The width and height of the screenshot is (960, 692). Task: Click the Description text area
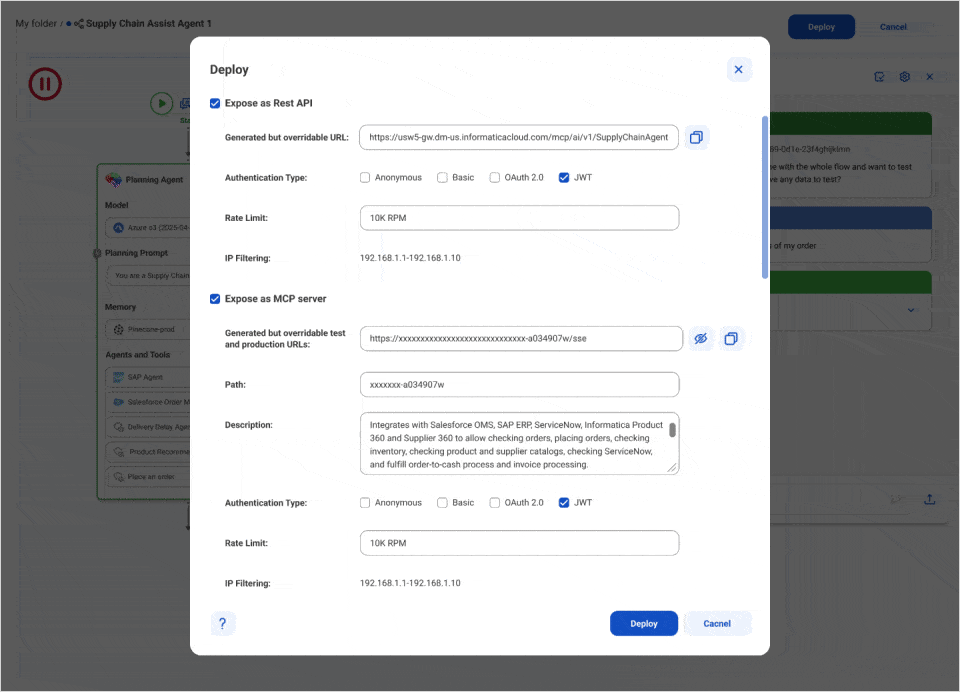coord(519,444)
